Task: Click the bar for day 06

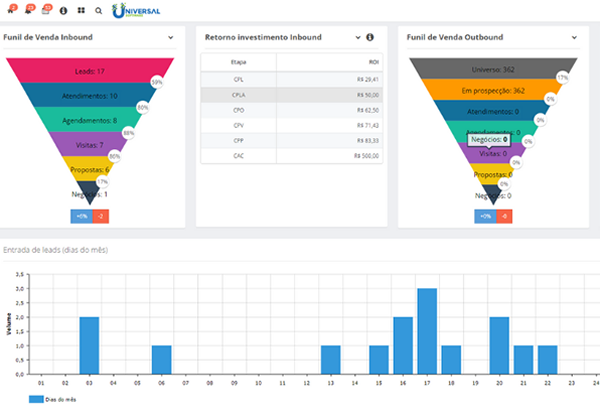Action: (161, 360)
